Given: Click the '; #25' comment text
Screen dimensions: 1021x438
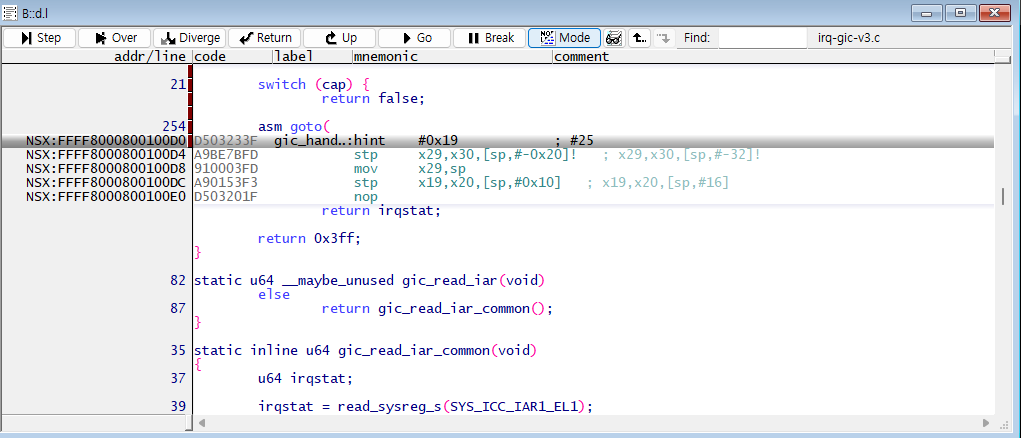Looking at the screenshot, I should [574, 141].
